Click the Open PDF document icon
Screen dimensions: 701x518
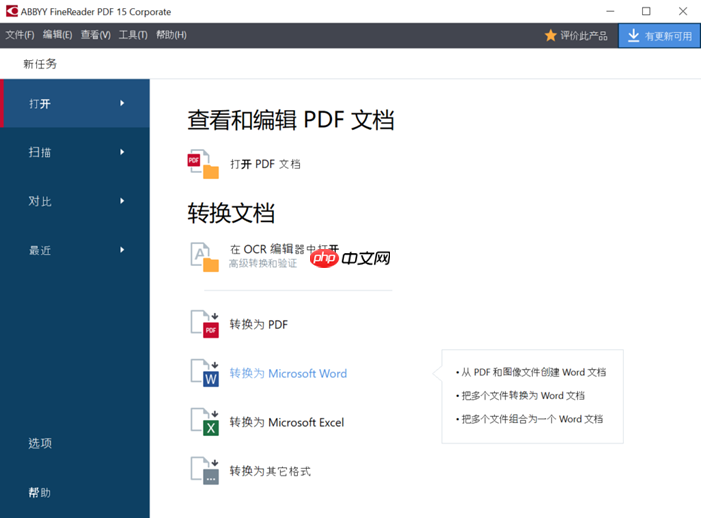tap(203, 164)
